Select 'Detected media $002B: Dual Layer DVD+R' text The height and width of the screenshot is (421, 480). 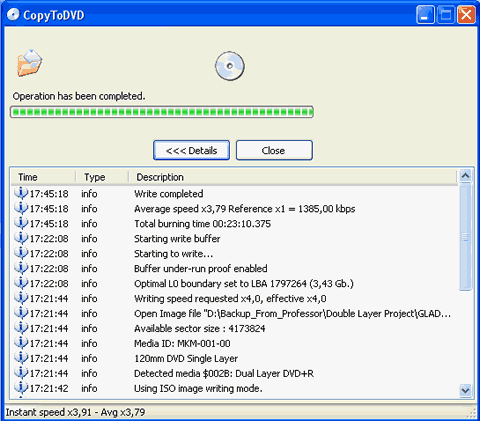pyautogui.click(x=224, y=374)
